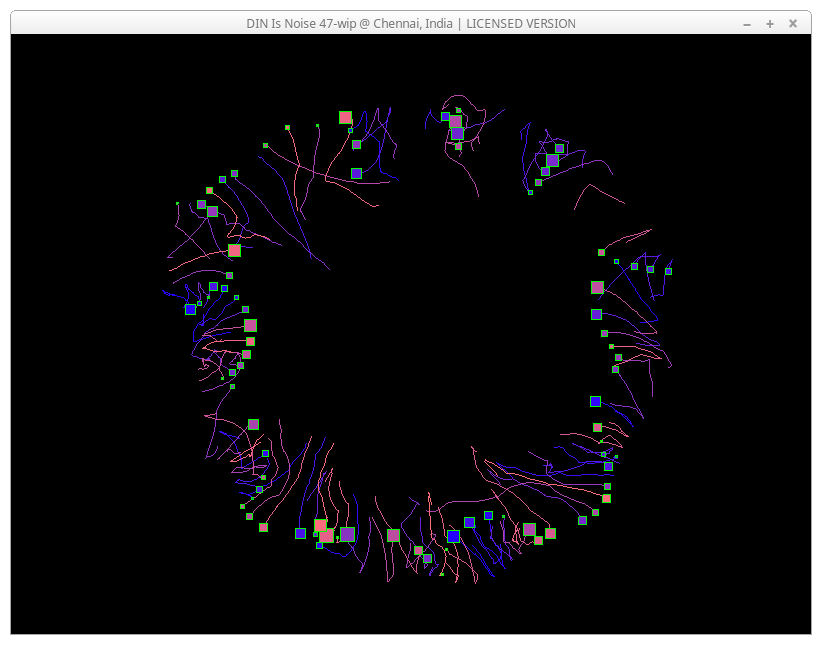
Task: Select the large solid blue drone at far left edge of ring
Action: (190, 309)
